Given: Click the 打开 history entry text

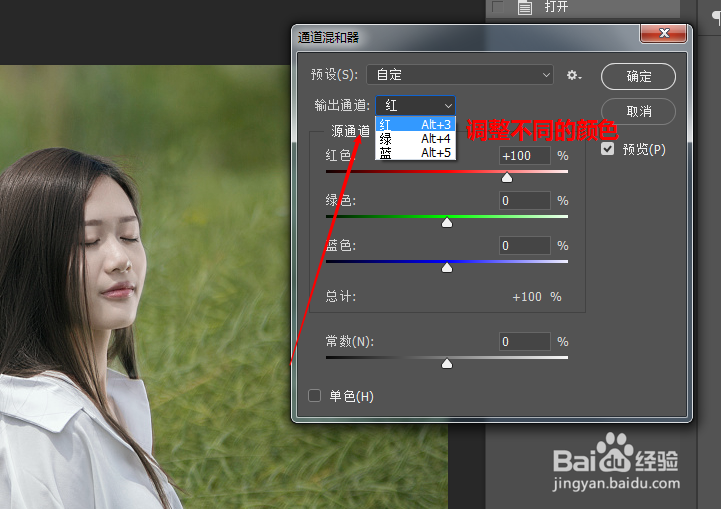Looking at the screenshot, I should click(x=556, y=6).
